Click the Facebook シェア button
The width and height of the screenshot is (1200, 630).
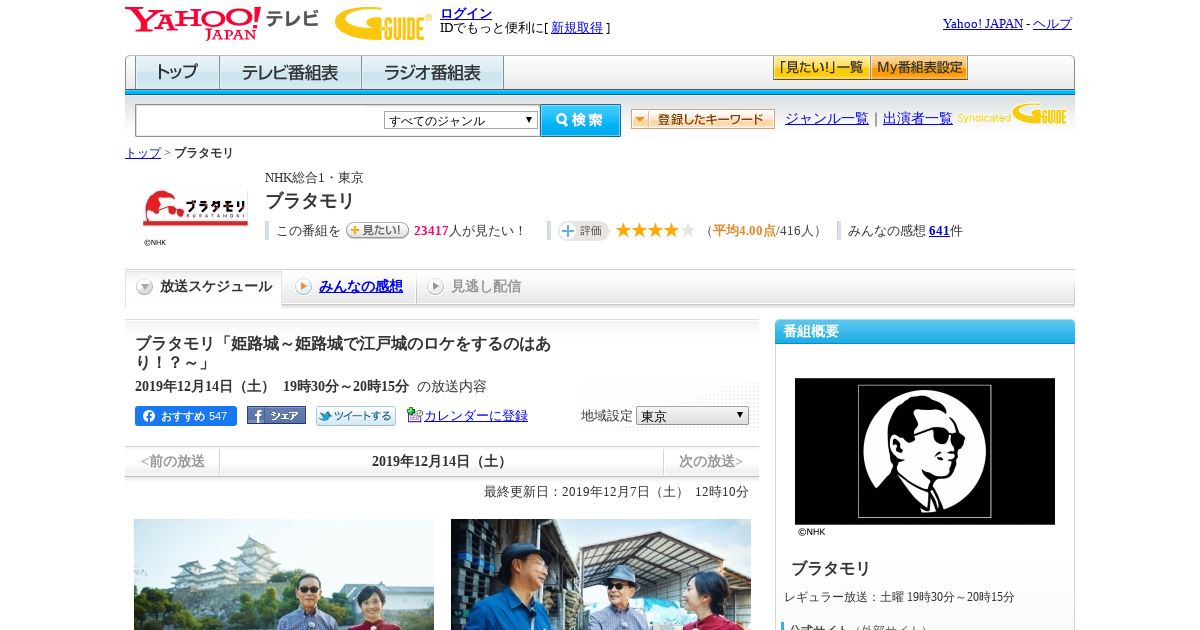[x=276, y=416]
